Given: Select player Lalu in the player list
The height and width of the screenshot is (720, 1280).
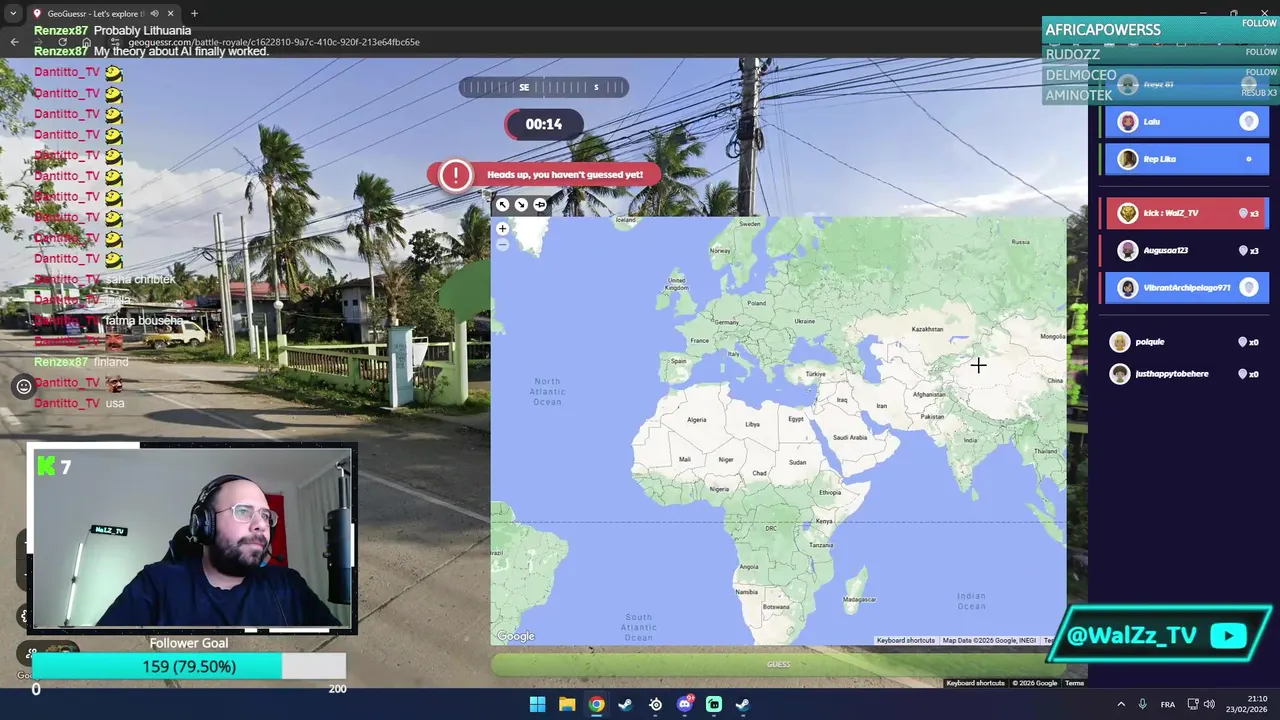Looking at the screenshot, I should [x=1186, y=122].
